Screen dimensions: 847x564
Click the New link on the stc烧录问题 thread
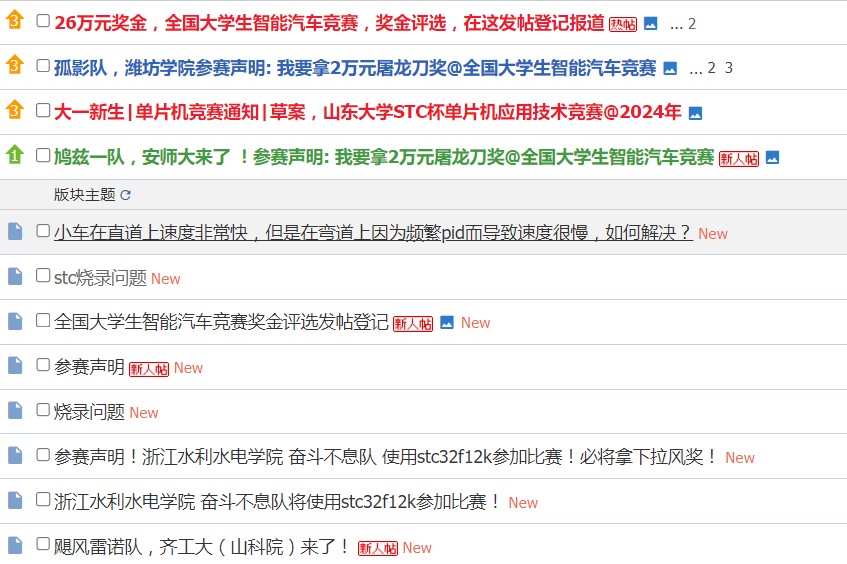coord(165,279)
